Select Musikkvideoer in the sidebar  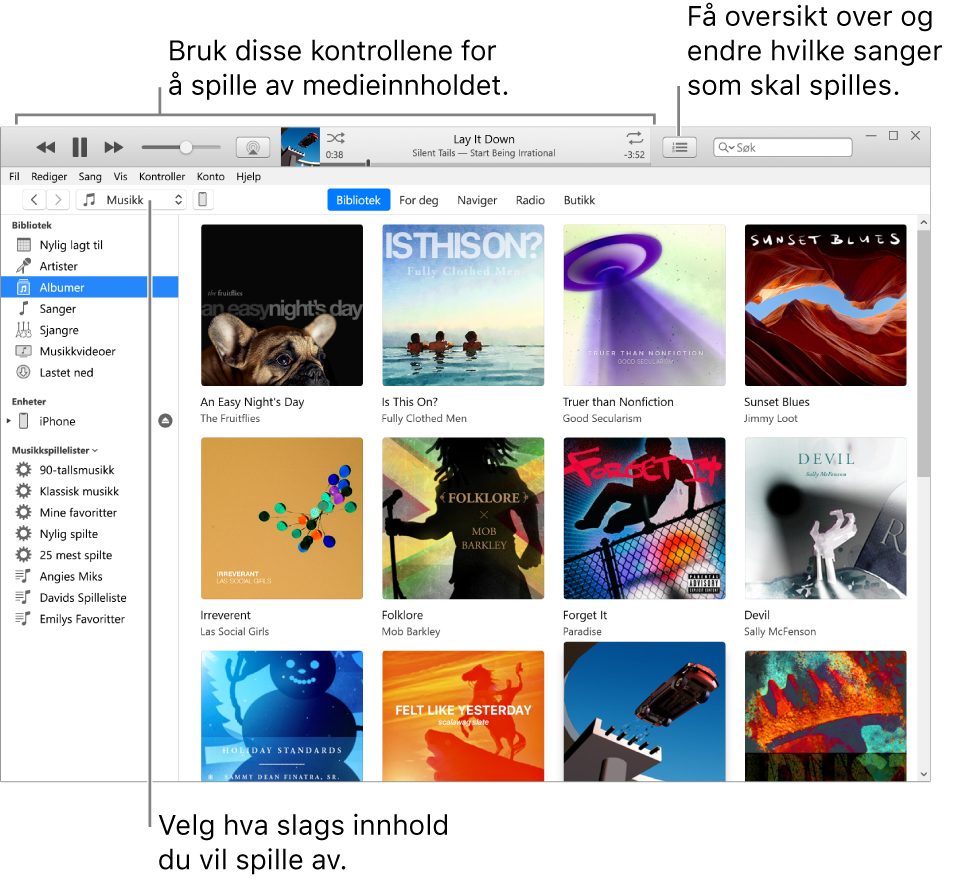pos(90,351)
